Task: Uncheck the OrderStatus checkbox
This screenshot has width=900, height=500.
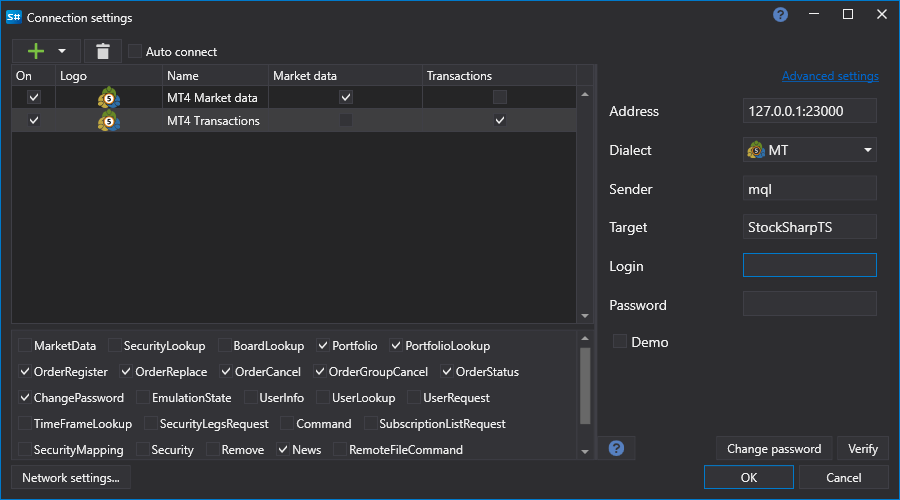Action: [447, 371]
